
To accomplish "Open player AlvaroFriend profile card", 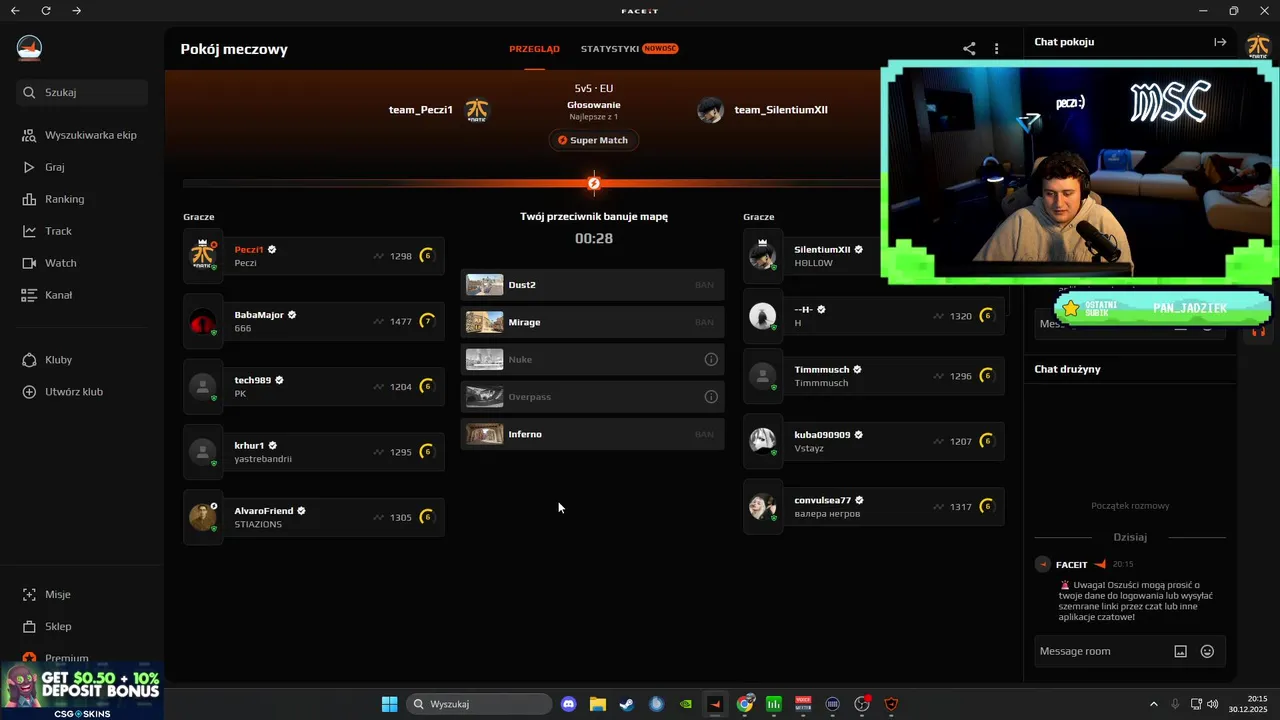I will point(314,517).
